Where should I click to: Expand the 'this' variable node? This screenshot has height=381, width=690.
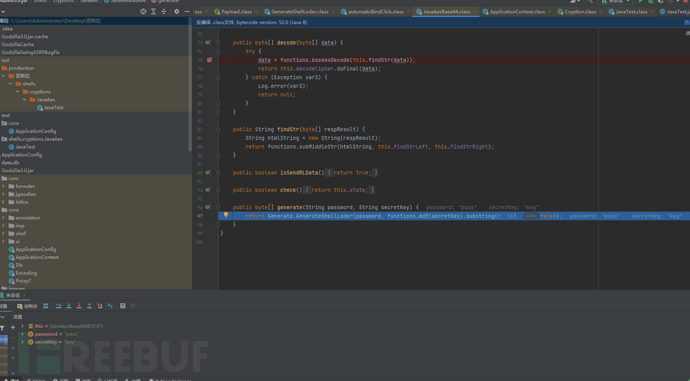22,326
